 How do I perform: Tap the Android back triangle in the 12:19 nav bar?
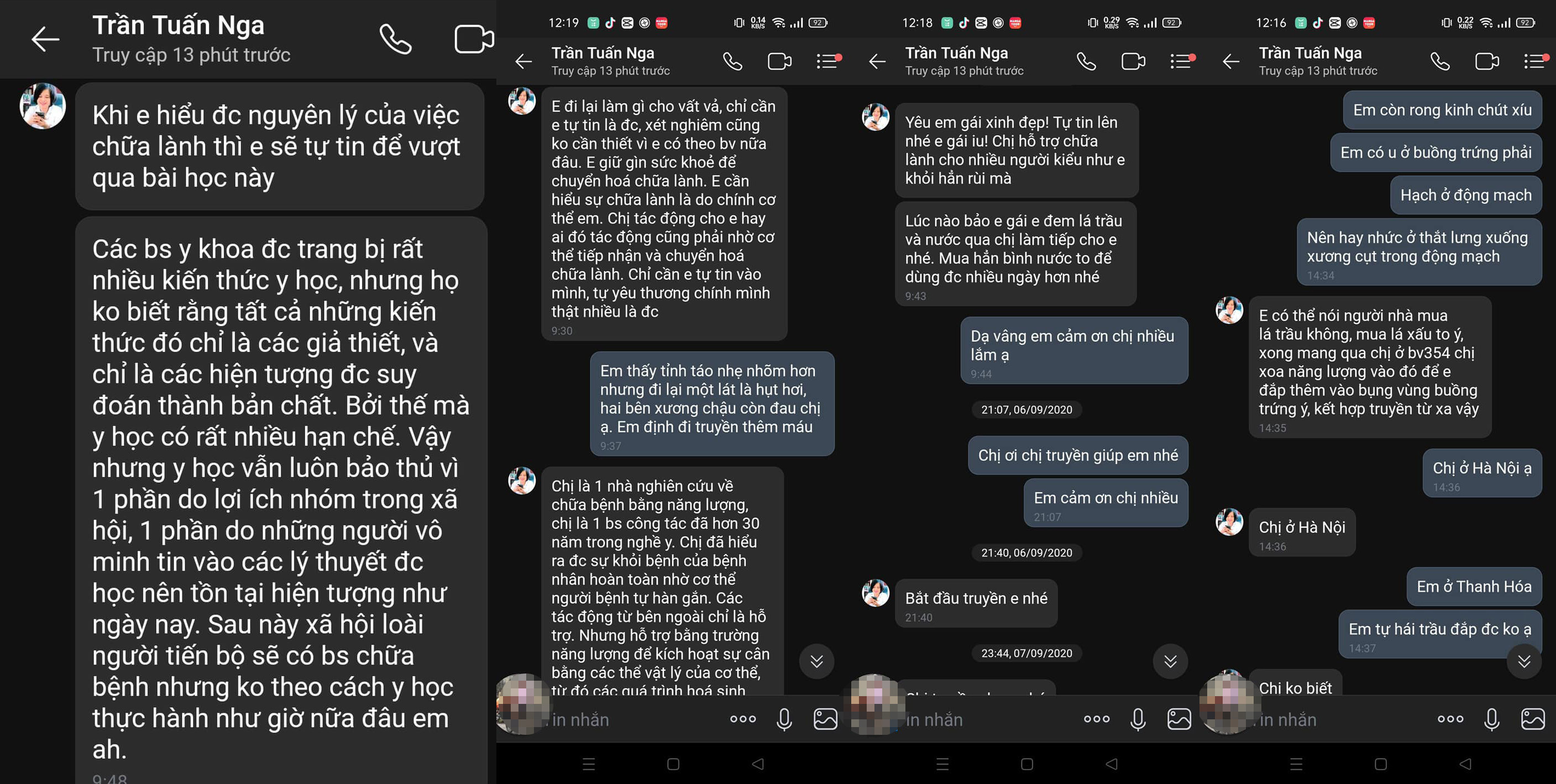pyautogui.click(x=757, y=764)
